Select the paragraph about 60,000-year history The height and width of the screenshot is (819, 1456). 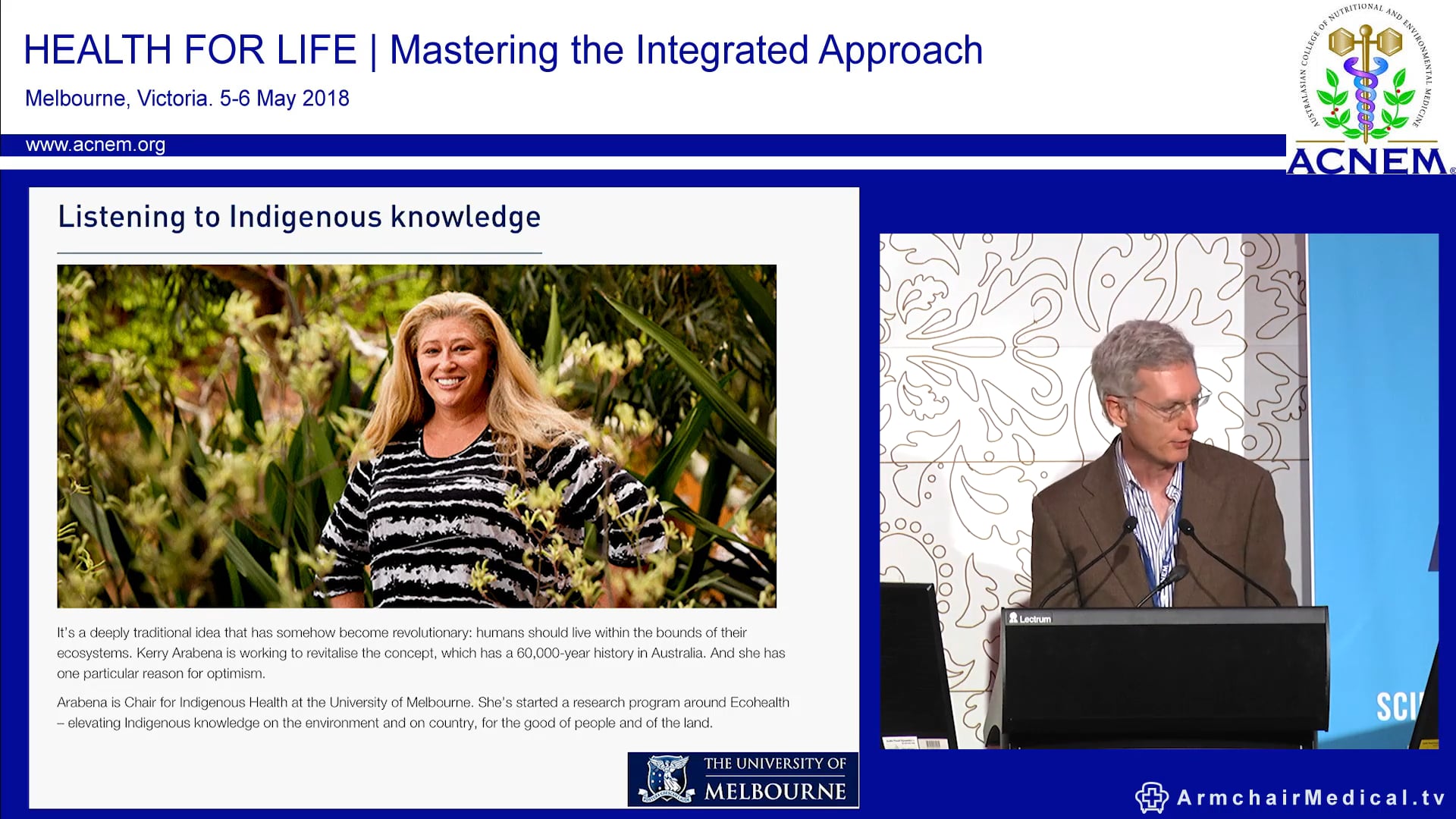(422, 653)
